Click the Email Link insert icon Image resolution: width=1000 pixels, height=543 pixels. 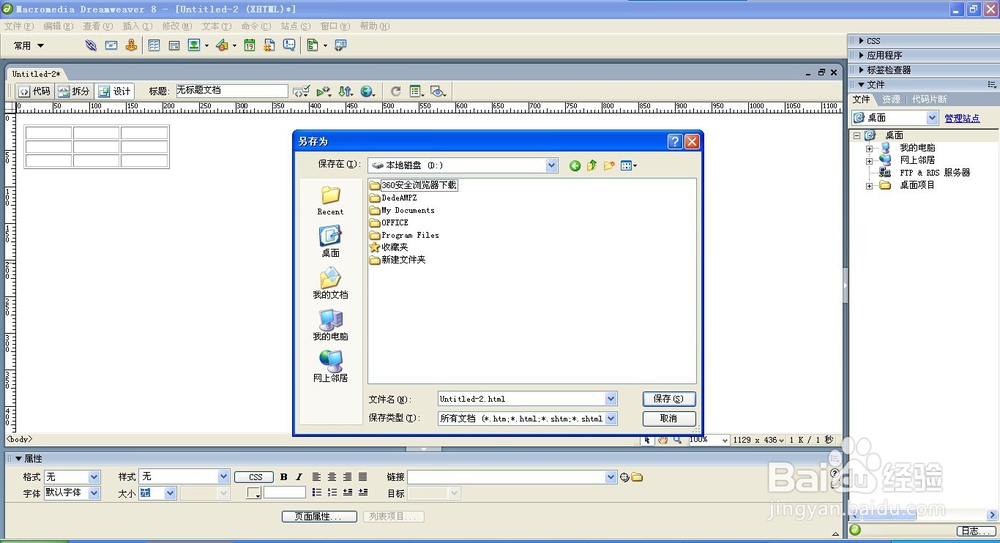(x=111, y=45)
